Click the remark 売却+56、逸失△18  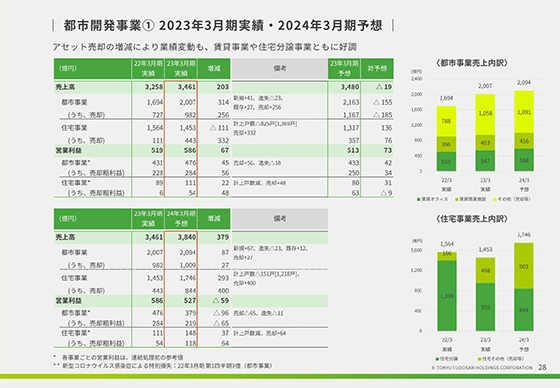[x=257, y=163]
